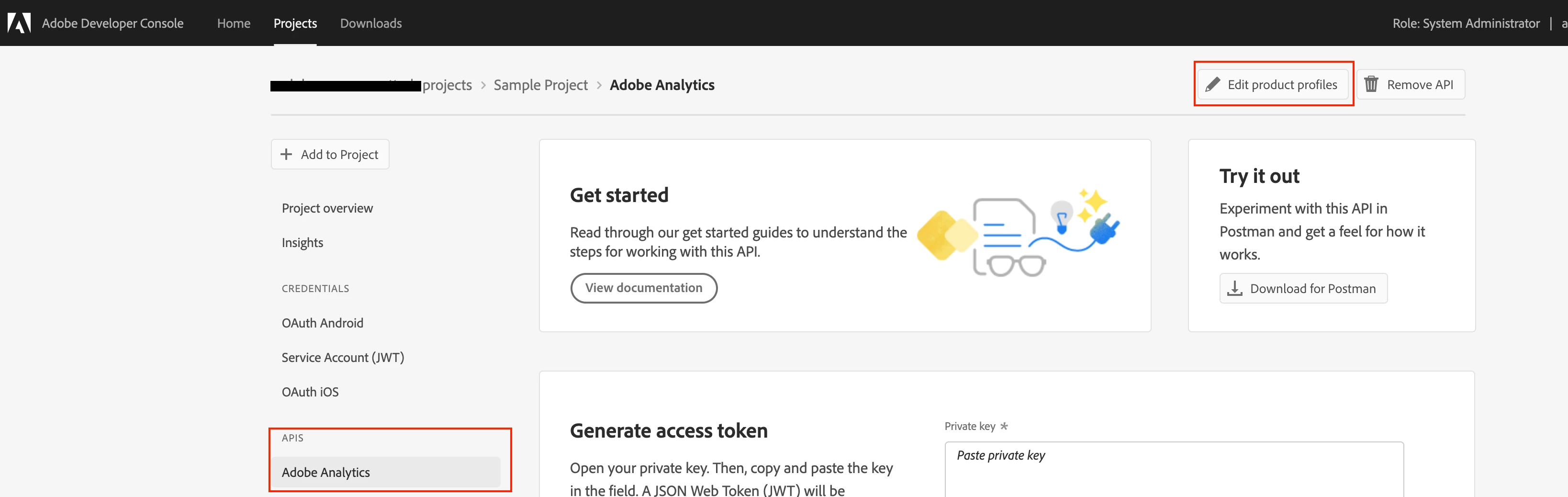Viewport: 1568px width, 497px height.
Task: Go to projects breadcrumb link
Action: point(447,85)
